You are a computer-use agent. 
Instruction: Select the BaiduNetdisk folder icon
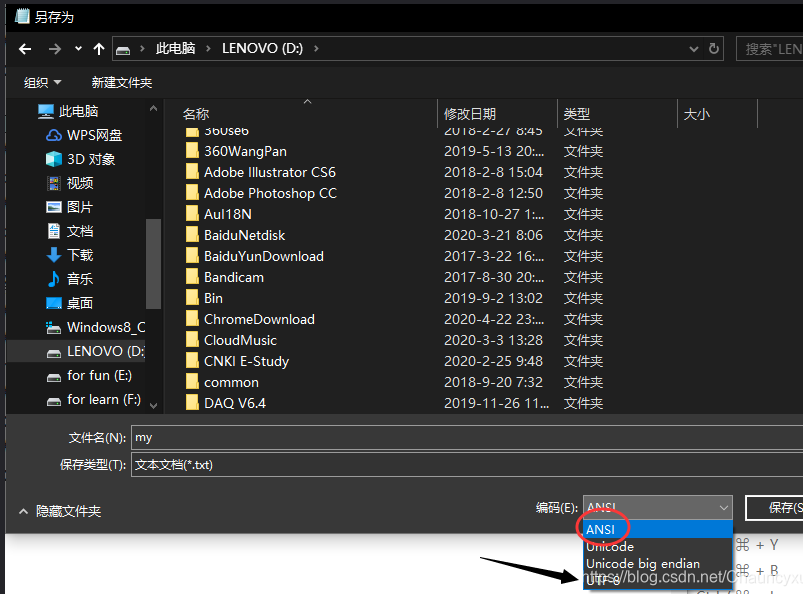[192, 235]
